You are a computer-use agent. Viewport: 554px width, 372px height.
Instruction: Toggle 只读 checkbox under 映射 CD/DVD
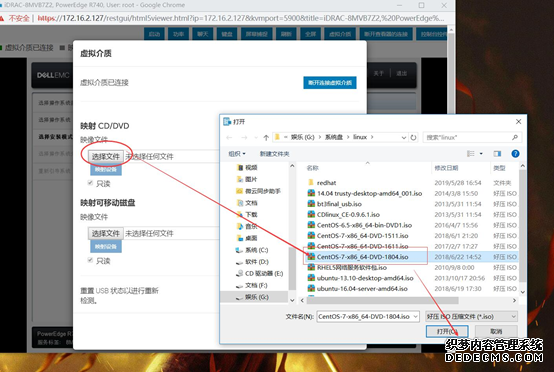90,183
